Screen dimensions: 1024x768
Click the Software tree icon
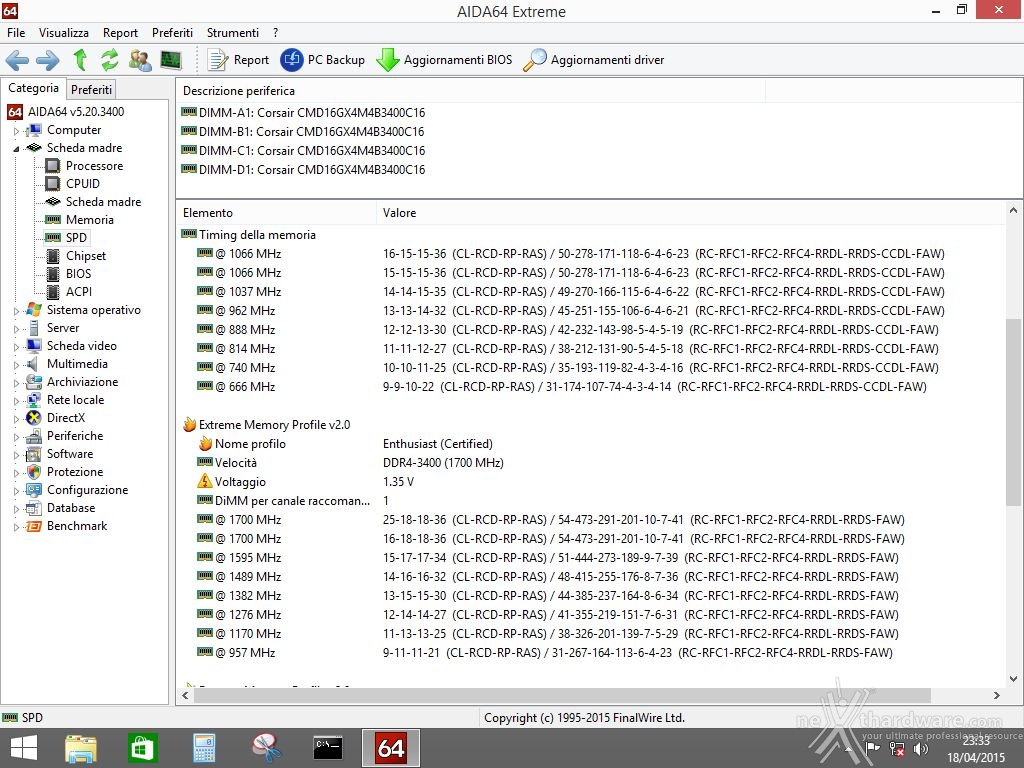point(33,454)
